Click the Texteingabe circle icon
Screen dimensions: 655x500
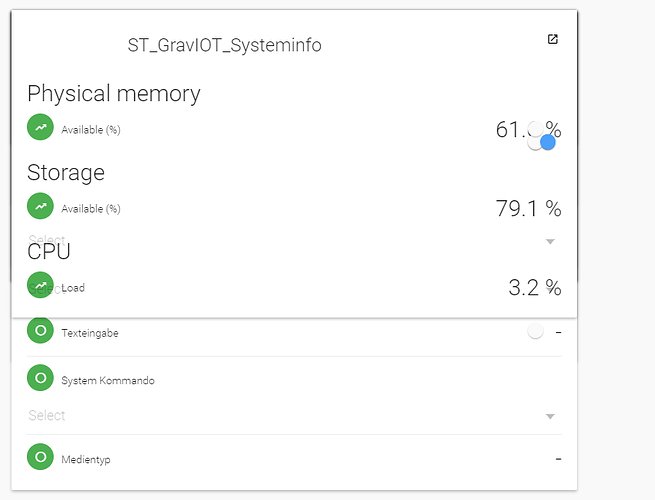click(x=40, y=331)
